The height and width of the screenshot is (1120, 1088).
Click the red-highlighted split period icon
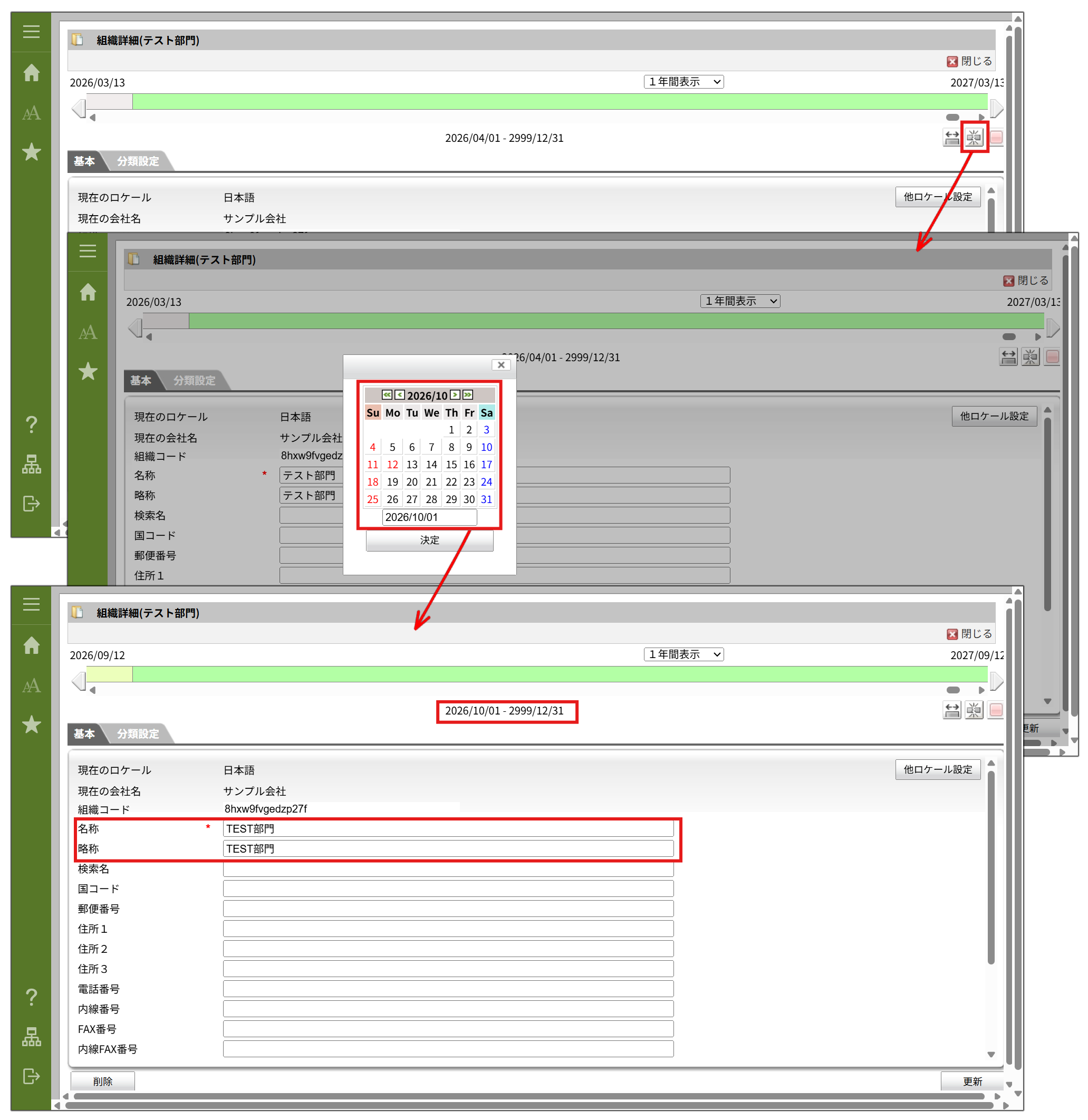[x=974, y=137]
